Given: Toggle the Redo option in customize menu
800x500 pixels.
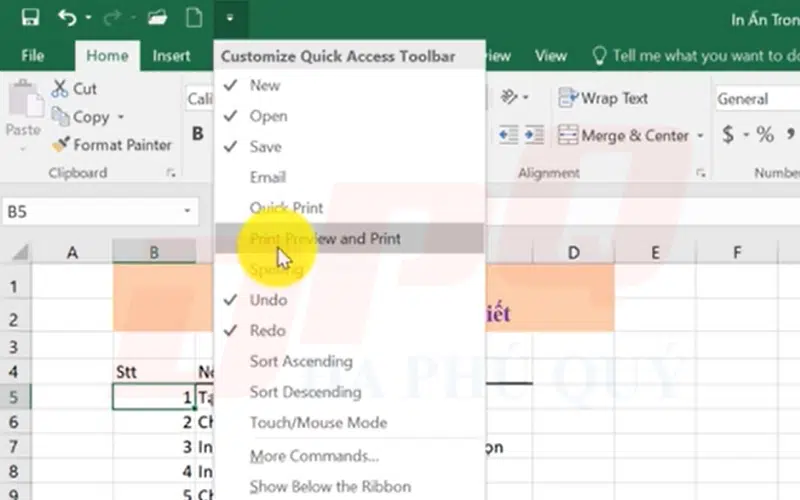Looking at the screenshot, I should (x=349, y=330).
